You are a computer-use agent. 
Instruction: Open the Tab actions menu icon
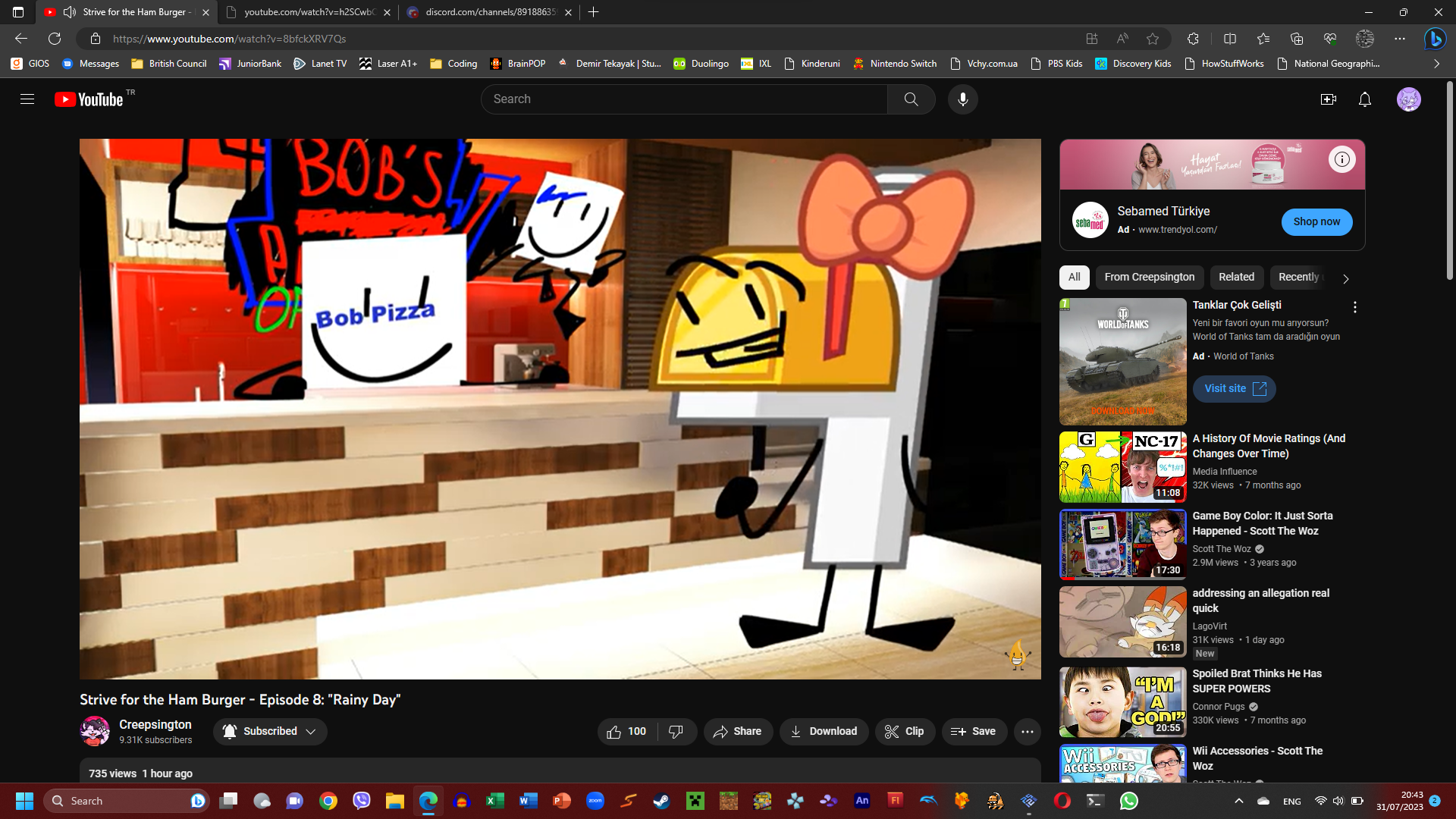(18, 12)
